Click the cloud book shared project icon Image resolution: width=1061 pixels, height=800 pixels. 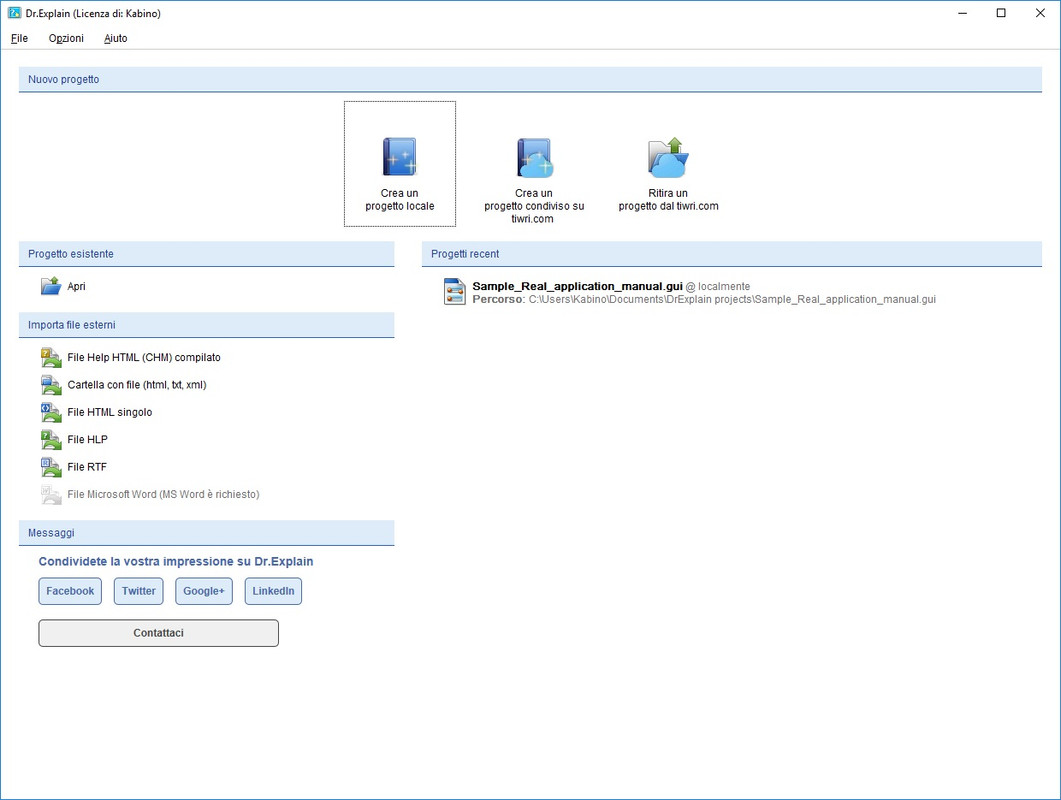coord(535,158)
